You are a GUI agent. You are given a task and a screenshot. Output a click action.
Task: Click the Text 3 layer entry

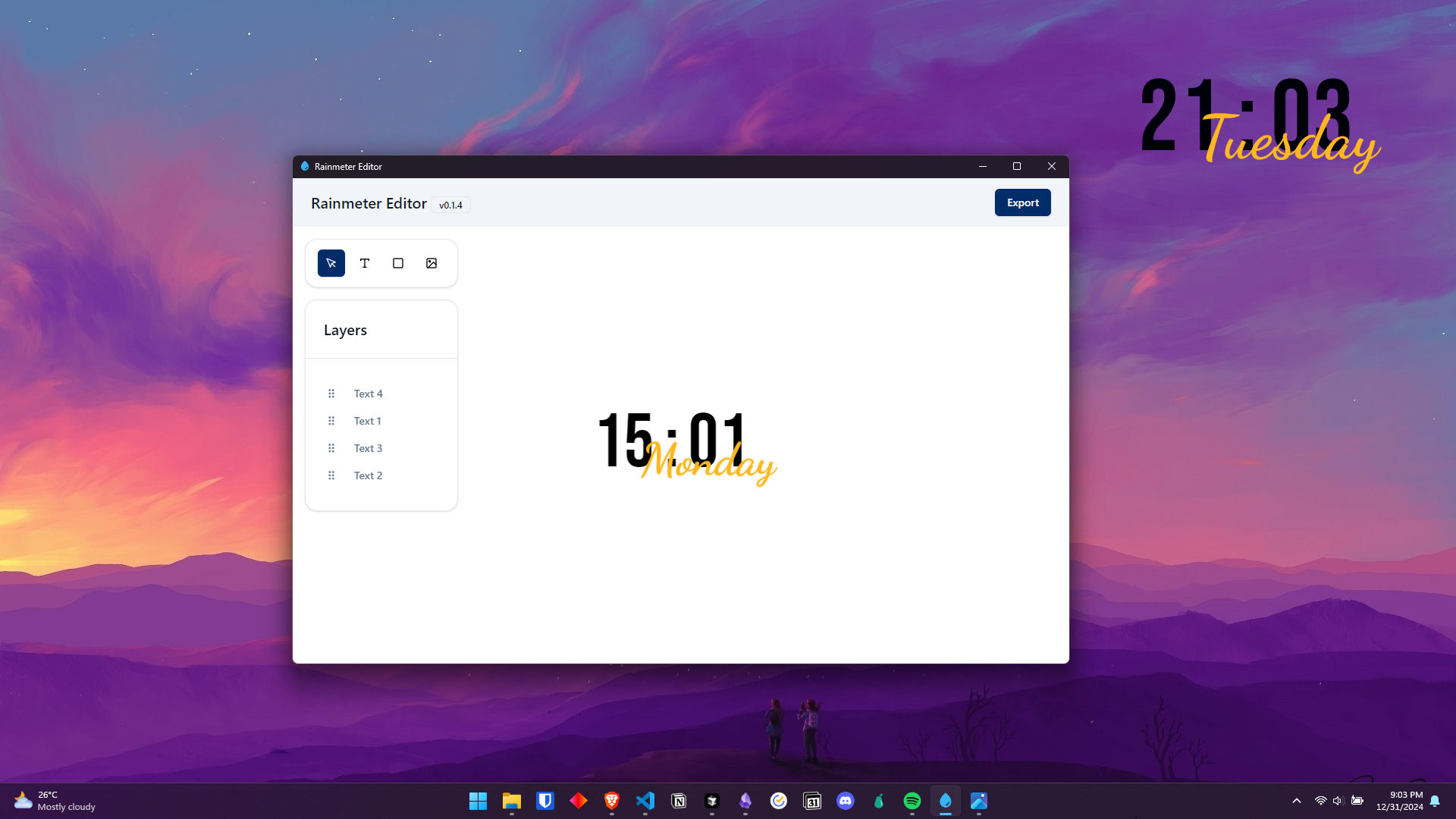(368, 448)
